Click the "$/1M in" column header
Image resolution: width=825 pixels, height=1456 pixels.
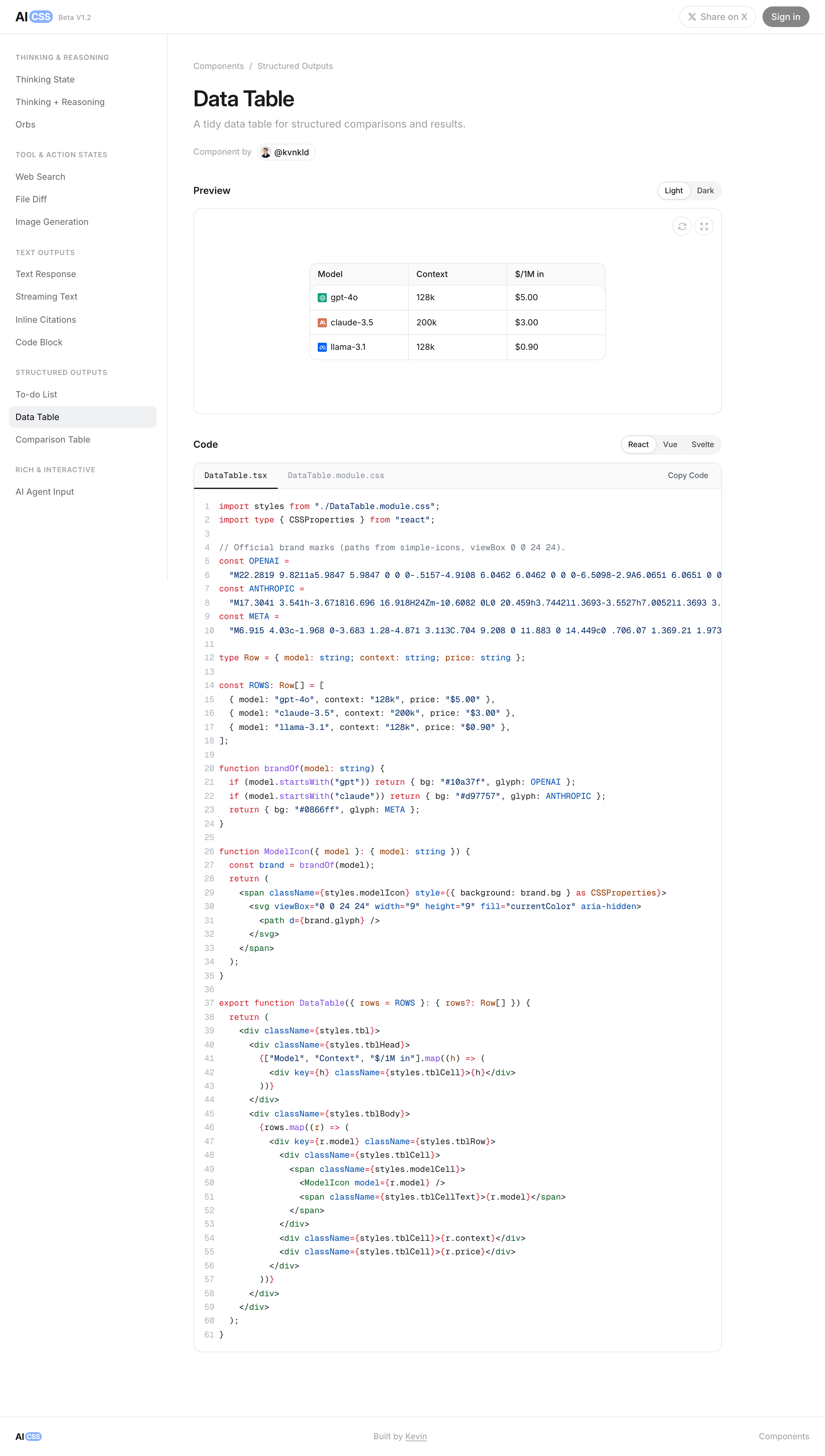pos(556,274)
